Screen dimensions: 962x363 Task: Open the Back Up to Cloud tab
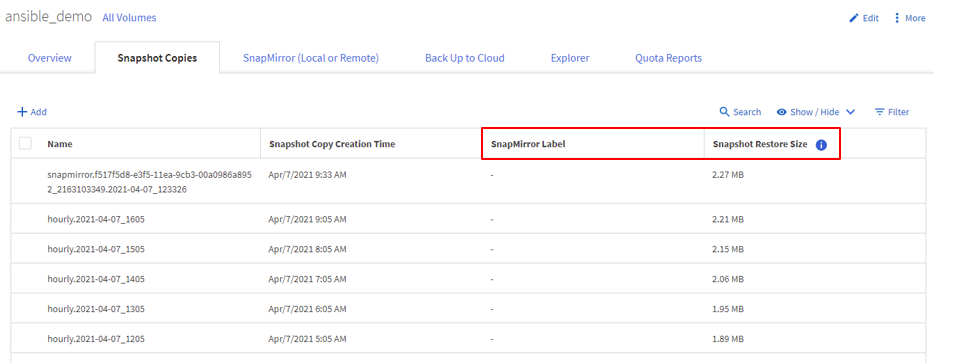[x=464, y=58]
